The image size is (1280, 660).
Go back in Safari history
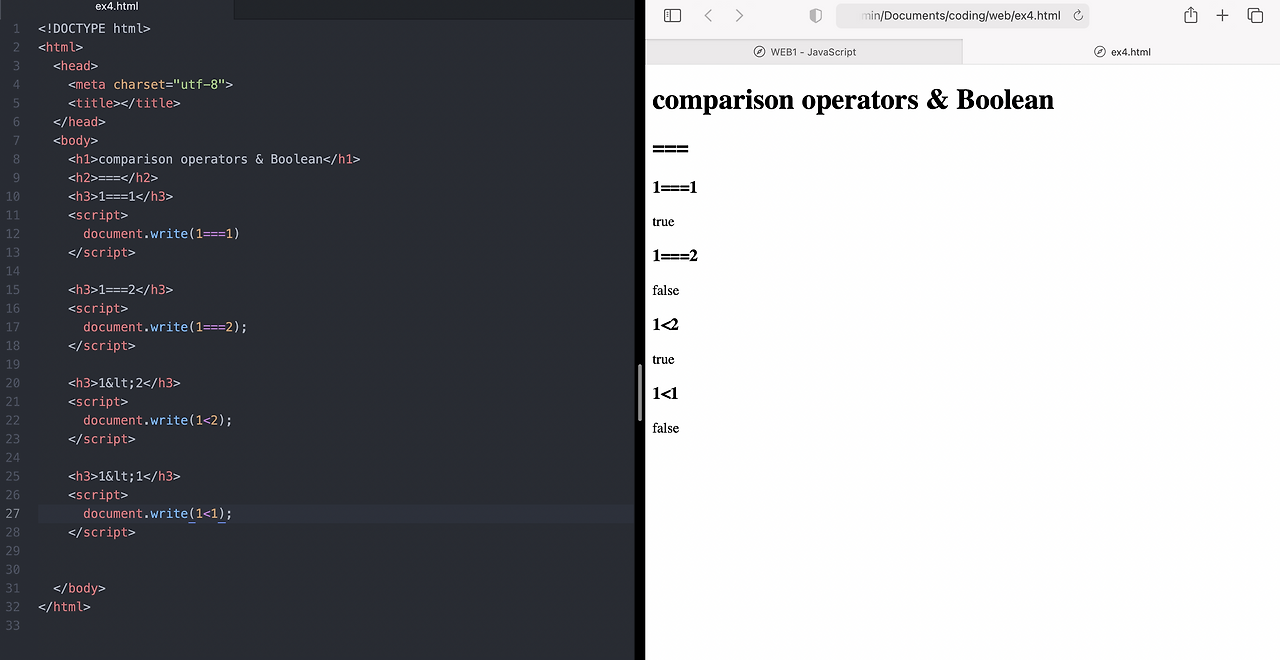pyautogui.click(x=708, y=15)
